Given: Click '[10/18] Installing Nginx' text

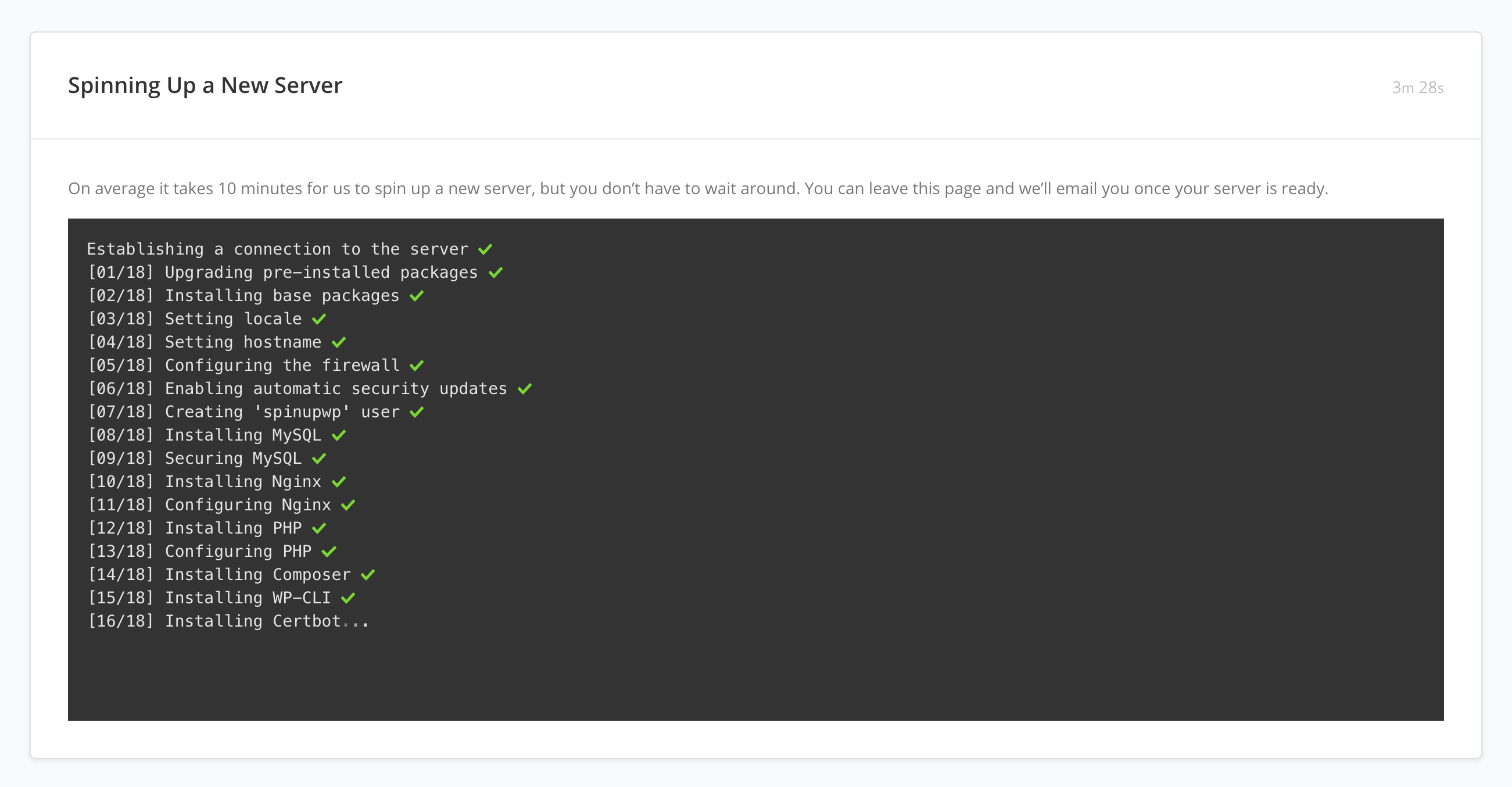Looking at the screenshot, I should (205, 482).
